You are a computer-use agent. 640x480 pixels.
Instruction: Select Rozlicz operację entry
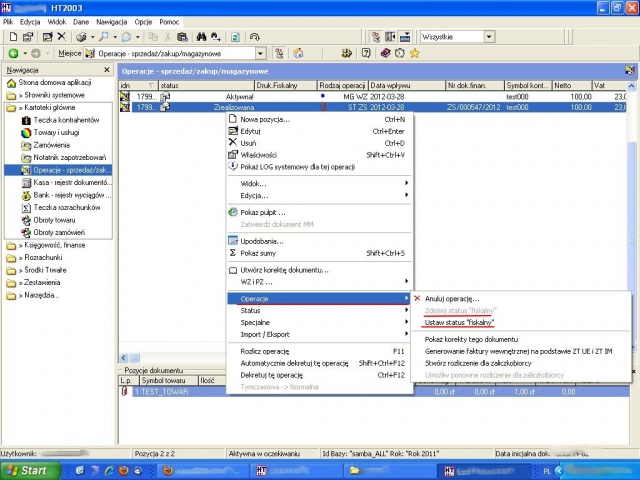(319, 351)
